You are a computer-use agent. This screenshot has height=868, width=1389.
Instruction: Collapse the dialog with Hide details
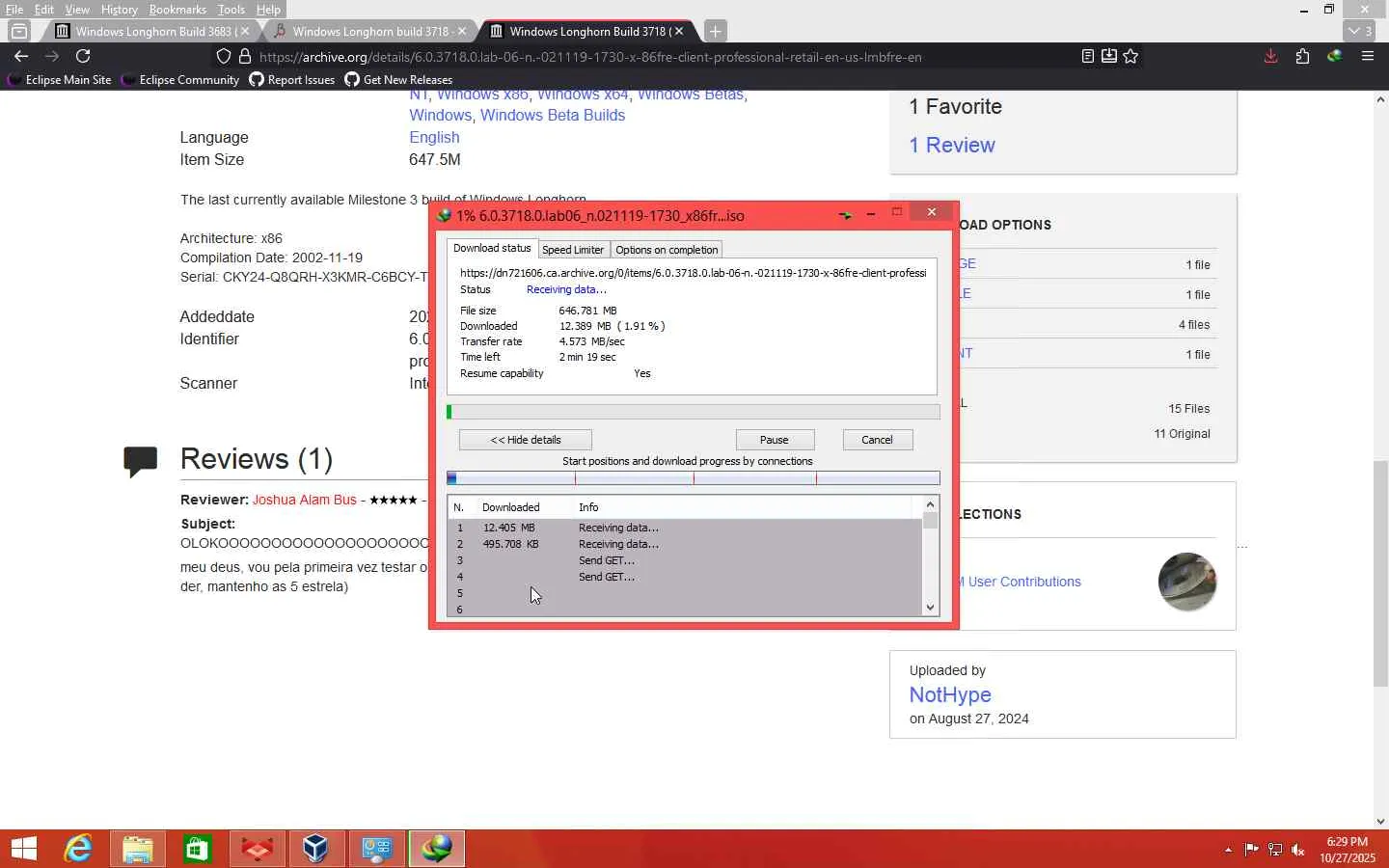tap(526, 440)
